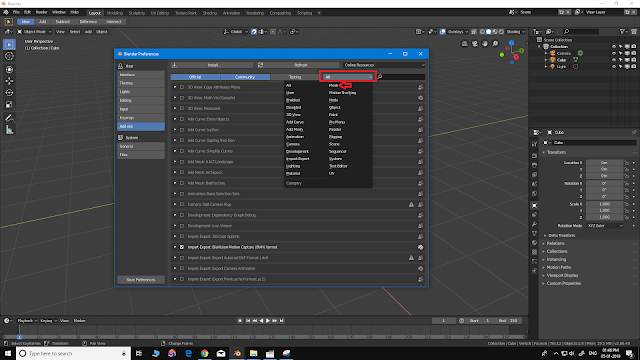Viewport: 640px width, 360px height.
Task: Select the Cursor tool in the toolbar
Action: point(9,56)
